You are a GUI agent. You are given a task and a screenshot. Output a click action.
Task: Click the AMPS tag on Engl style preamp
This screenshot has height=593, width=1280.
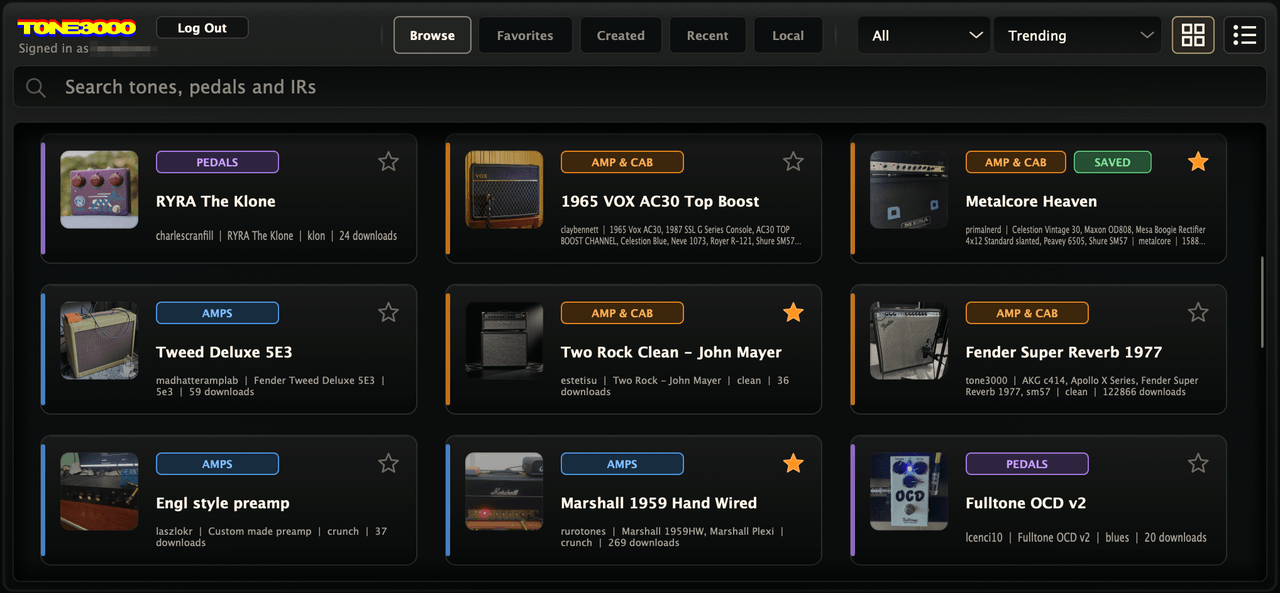click(217, 464)
